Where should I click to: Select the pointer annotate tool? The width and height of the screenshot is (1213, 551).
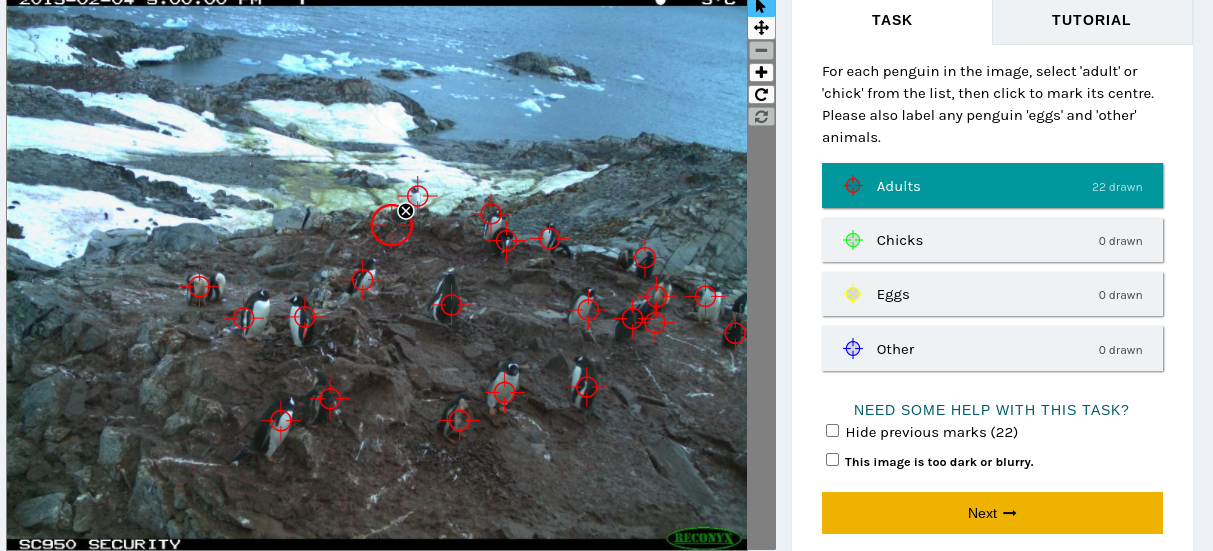point(761,7)
